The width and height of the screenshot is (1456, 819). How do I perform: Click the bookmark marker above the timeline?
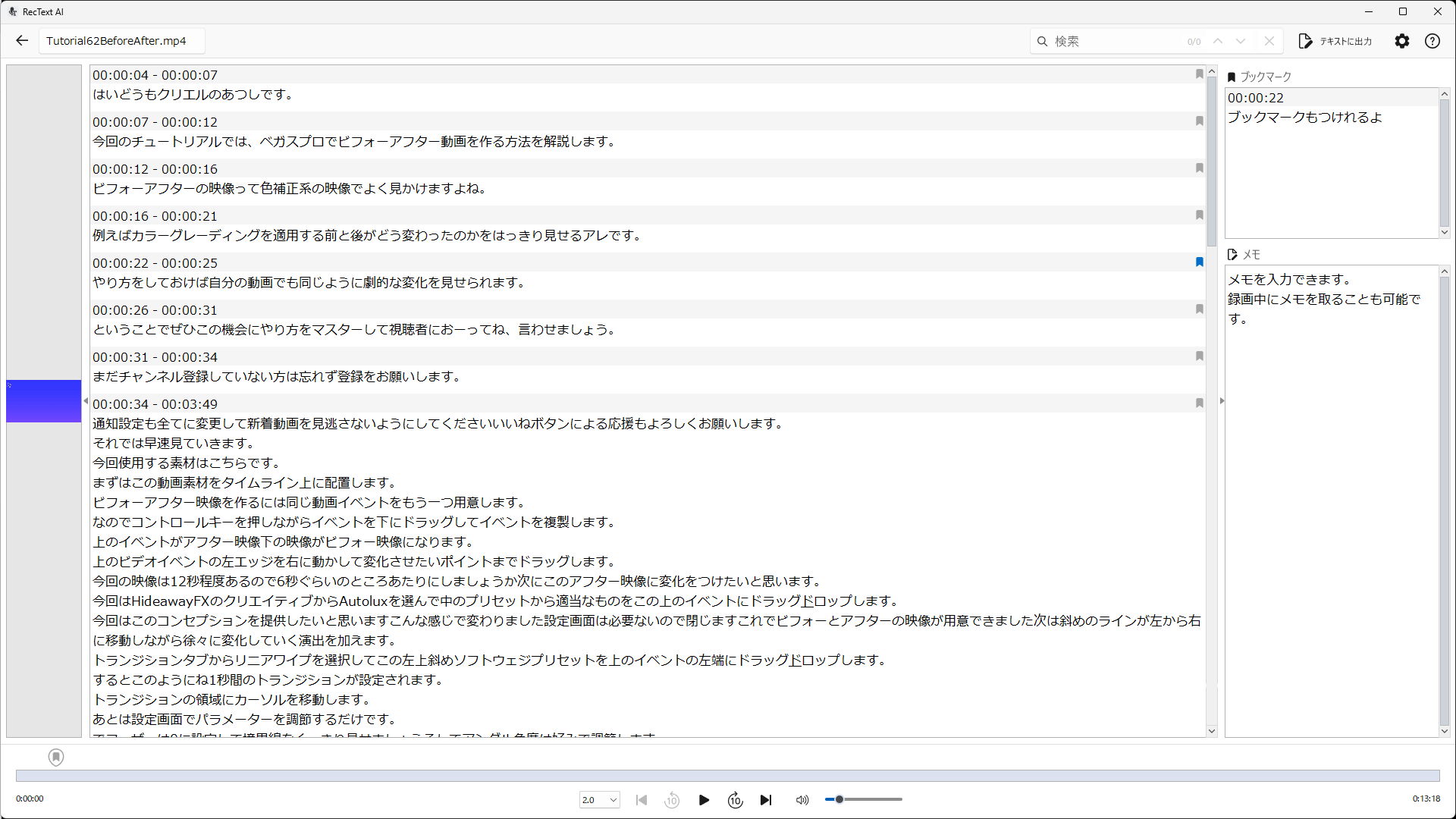click(56, 757)
